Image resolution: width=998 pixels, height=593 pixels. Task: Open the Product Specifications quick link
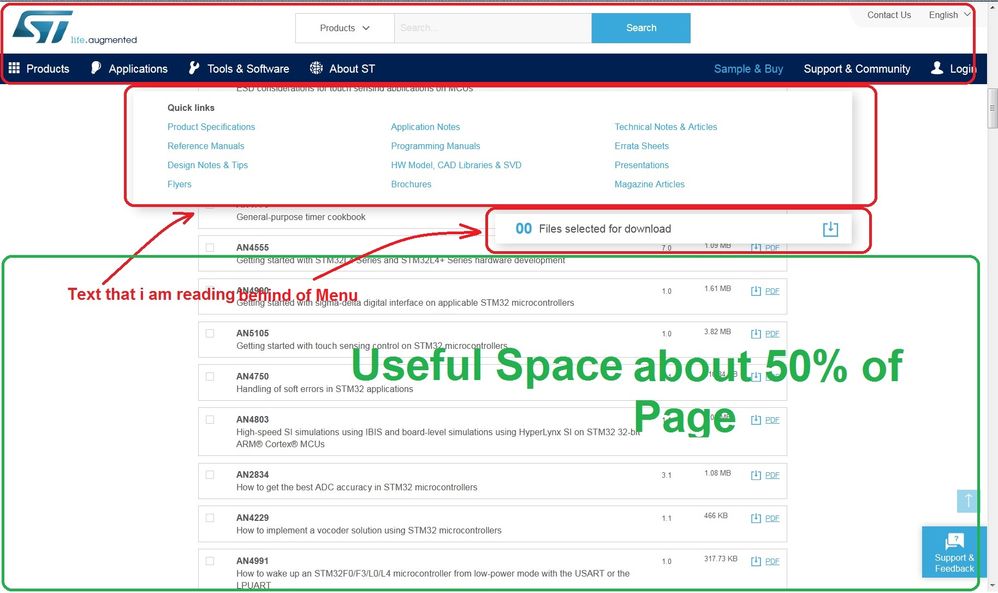(x=211, y=127)
